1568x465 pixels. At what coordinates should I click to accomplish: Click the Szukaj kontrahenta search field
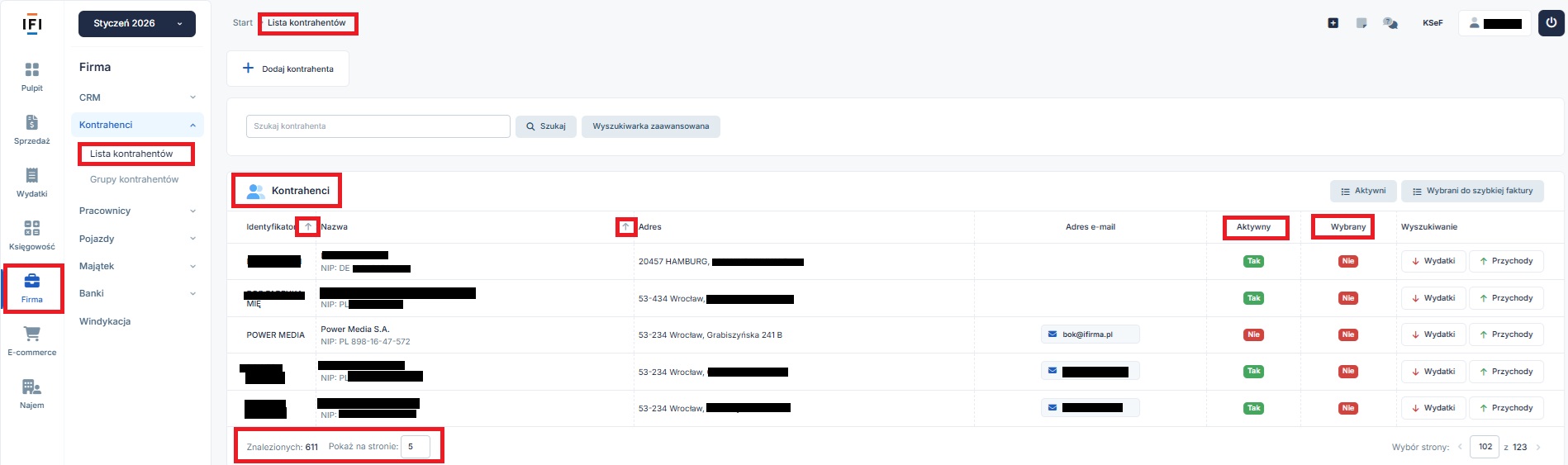378,126
